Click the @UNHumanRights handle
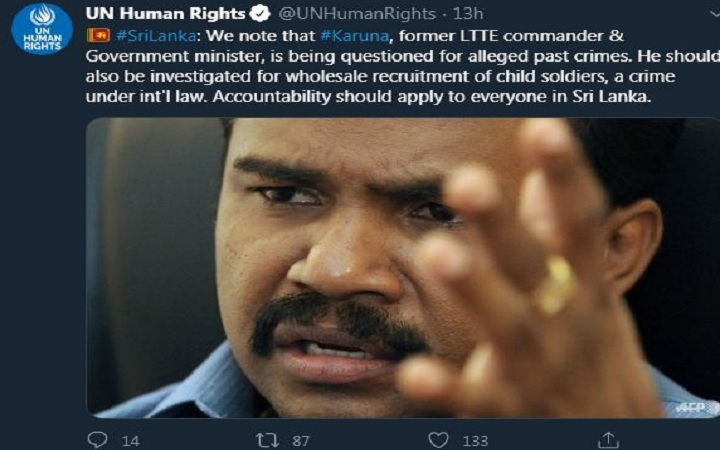 point(357,14)
